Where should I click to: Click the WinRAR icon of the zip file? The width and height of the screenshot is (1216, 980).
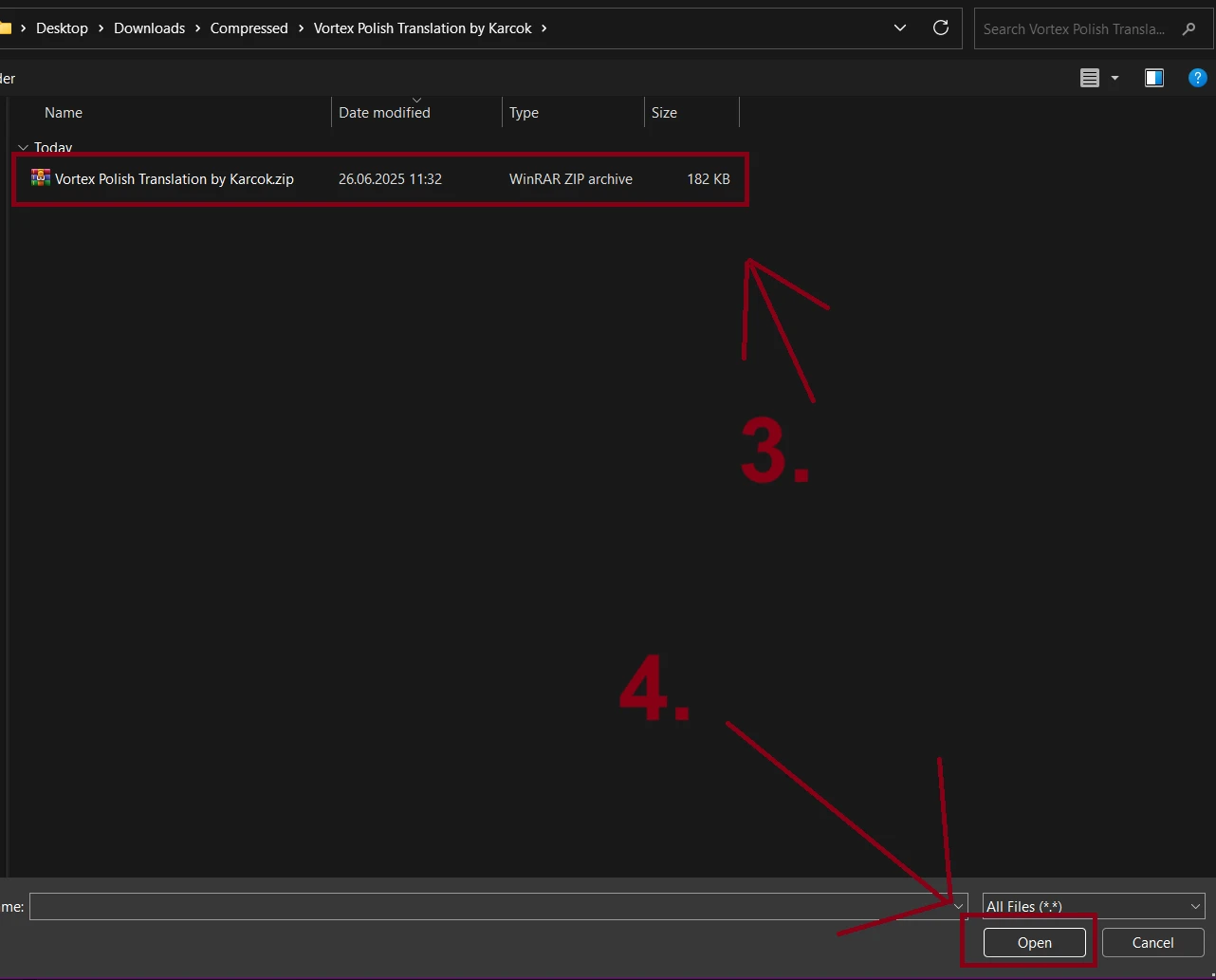(41, 177)
